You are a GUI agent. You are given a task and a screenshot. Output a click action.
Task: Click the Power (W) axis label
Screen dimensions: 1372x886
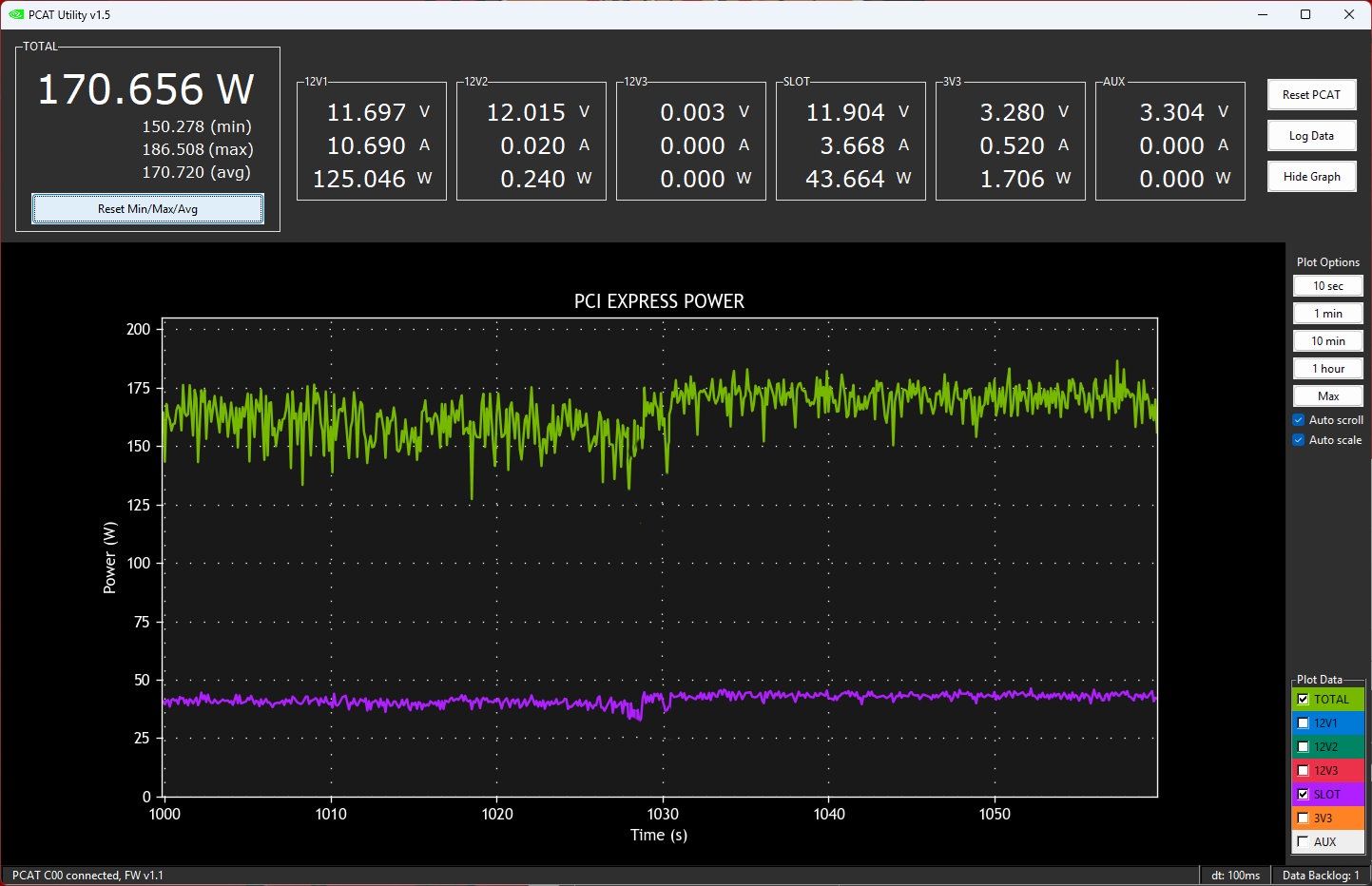109,557
